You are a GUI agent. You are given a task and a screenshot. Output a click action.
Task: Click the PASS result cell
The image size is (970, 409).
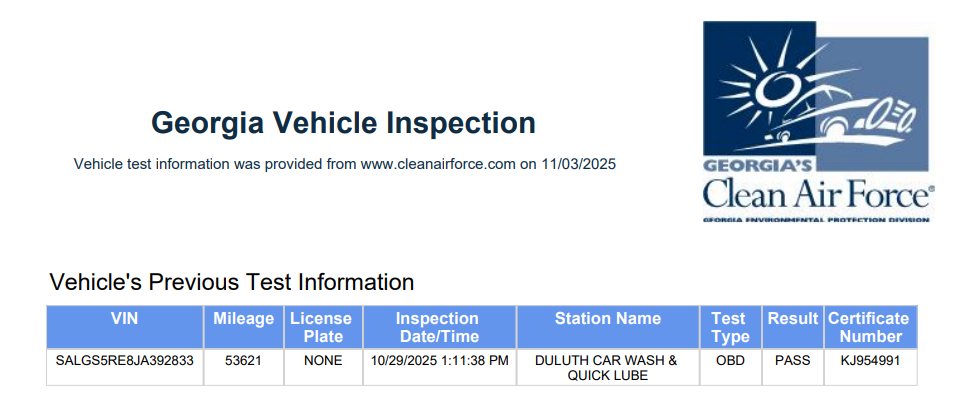(793, 360)
